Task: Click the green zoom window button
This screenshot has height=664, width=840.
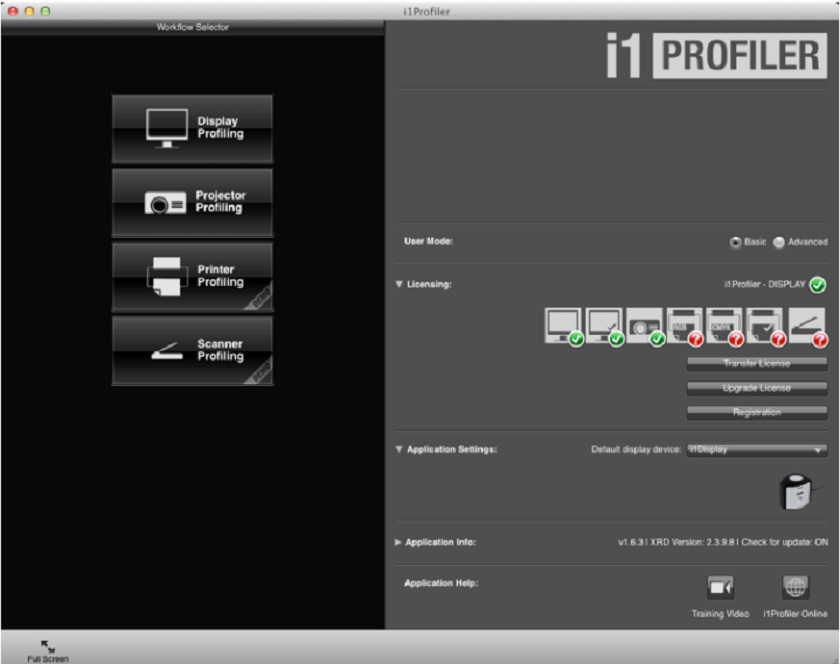Action: pyautogui.click(x=46, y=11)
